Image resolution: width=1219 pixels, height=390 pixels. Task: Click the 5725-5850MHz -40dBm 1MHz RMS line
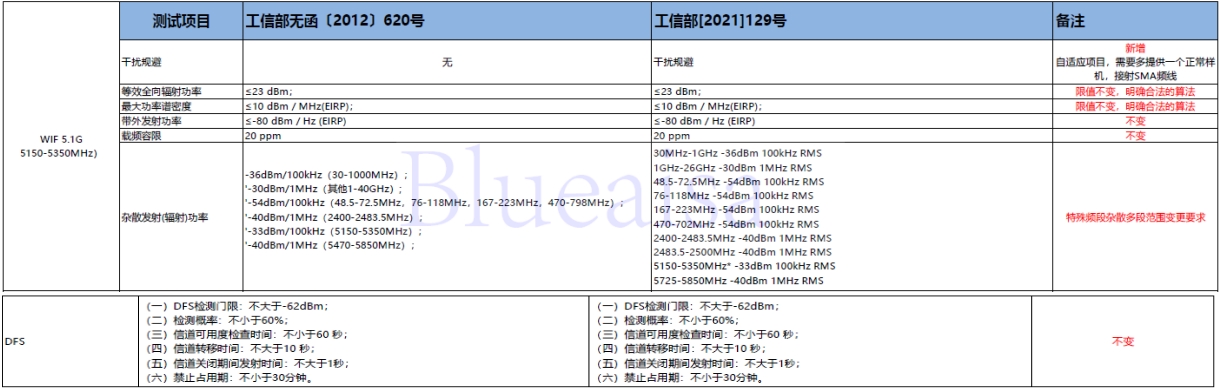tap(738, 282)
